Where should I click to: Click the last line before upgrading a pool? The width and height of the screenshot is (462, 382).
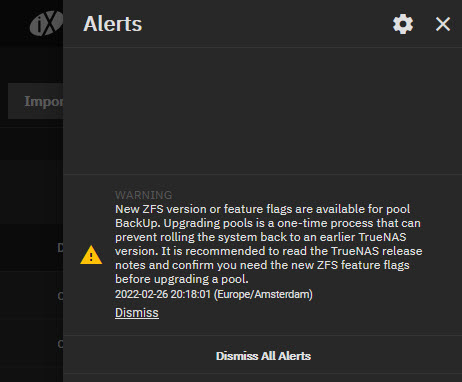point(182,279)
